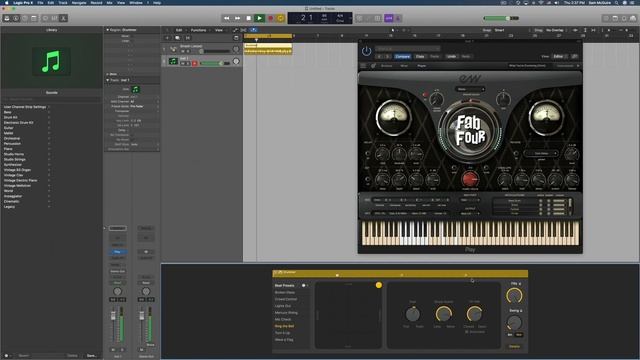Toggle the yellow Cycle button
The image size is (640, 360).
[280, 18]
